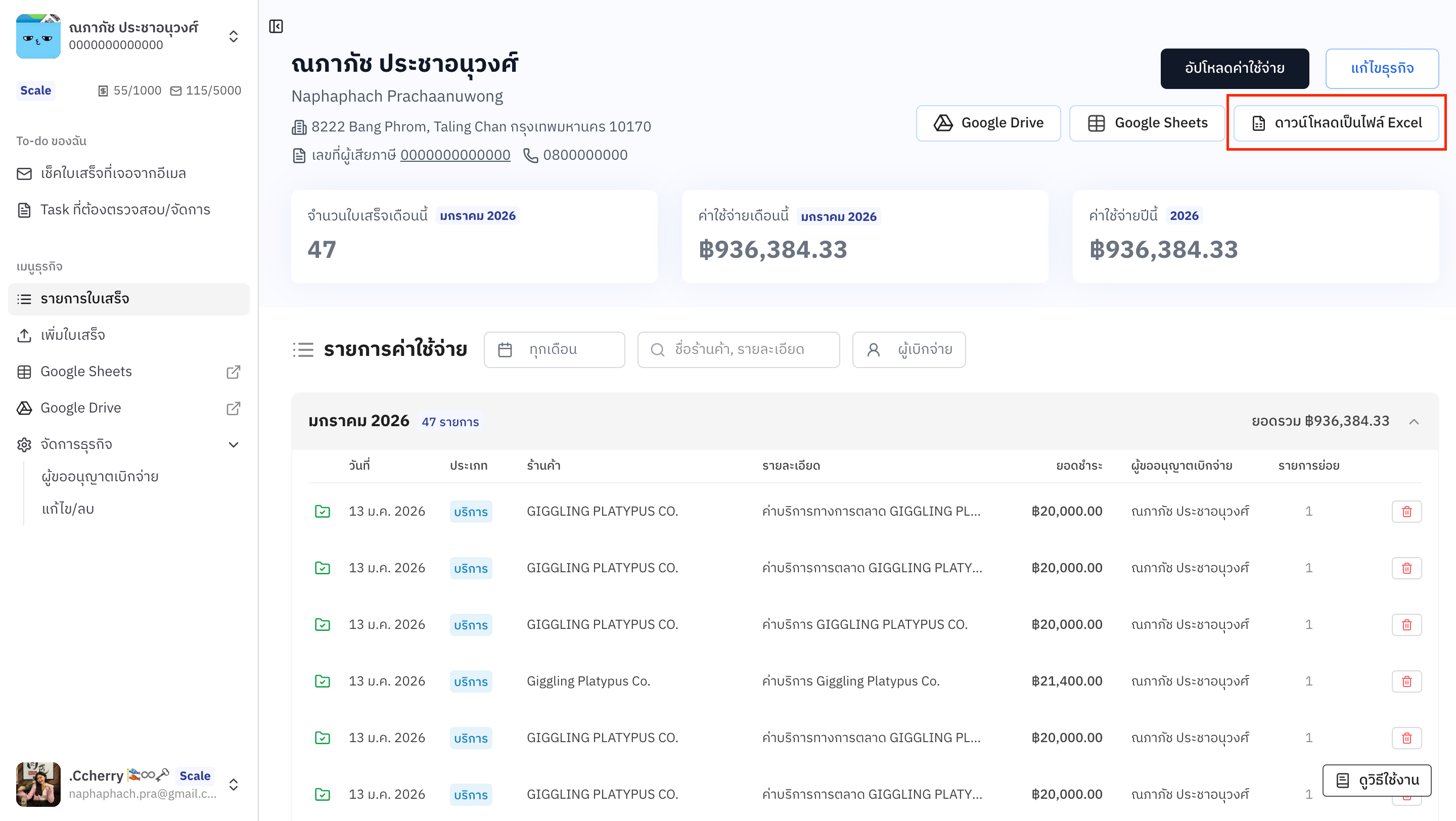Open Google Sheets external link in sidebar
This screenshot has height=821, width=1456.
[x=233, y=372]
